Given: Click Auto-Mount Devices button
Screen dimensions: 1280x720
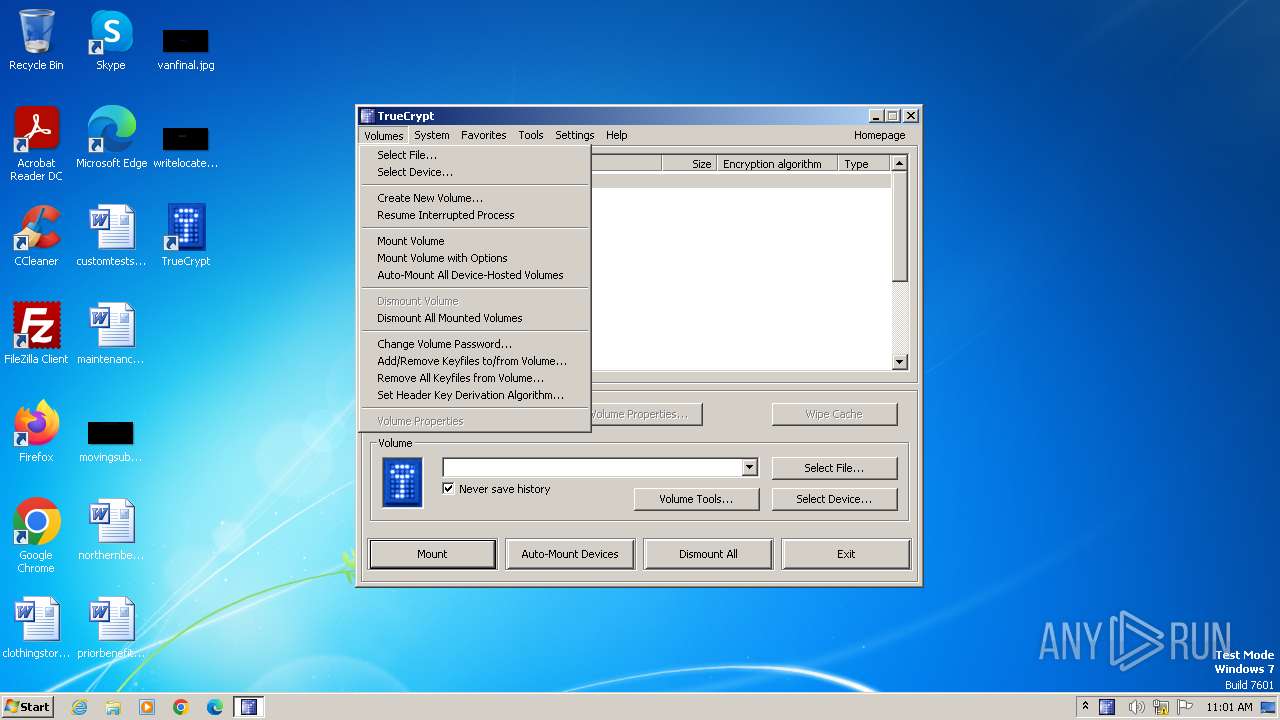Looking at the screenshot, I should [570, 554].
